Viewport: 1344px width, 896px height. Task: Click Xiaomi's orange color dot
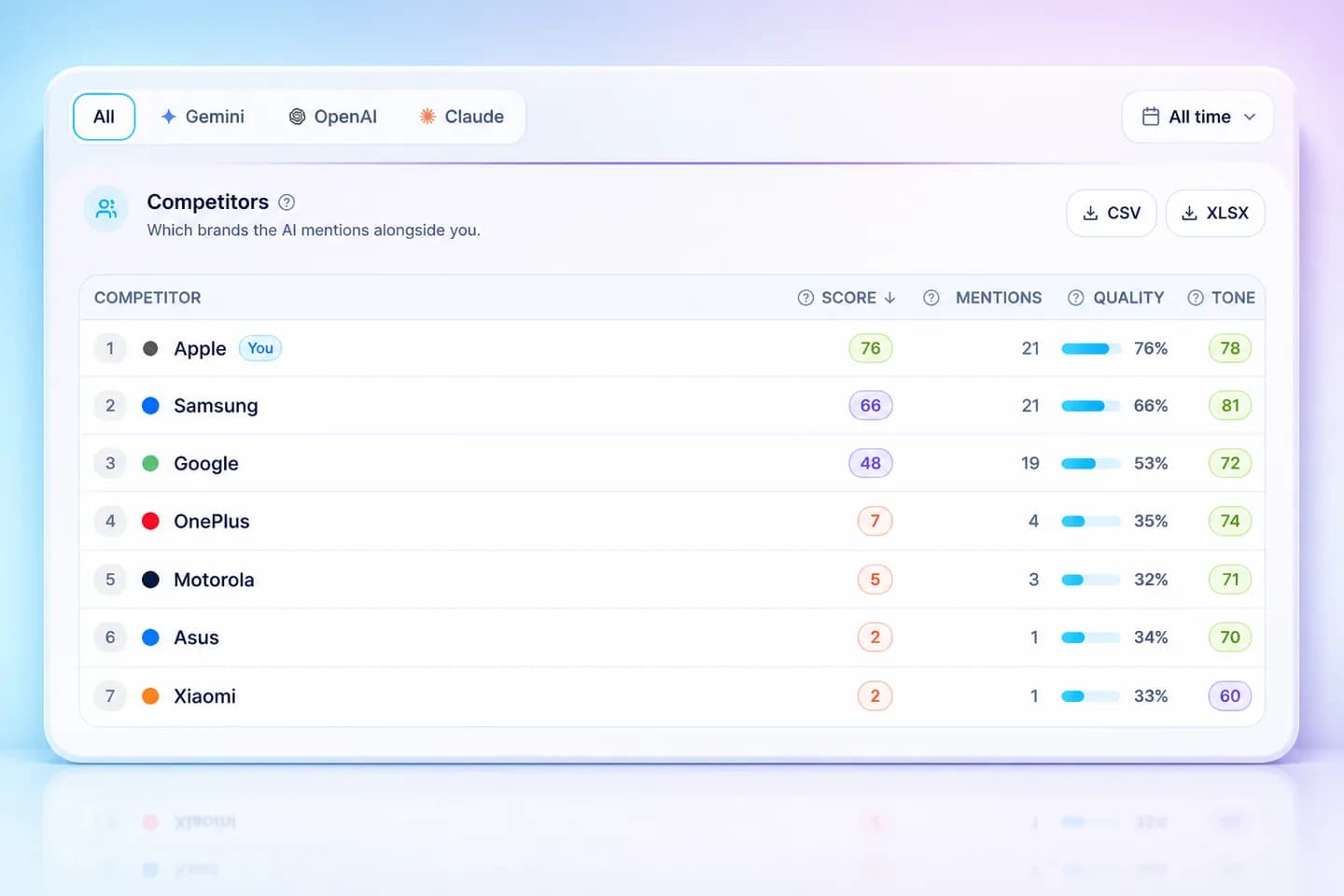click(x=150, y=696)
